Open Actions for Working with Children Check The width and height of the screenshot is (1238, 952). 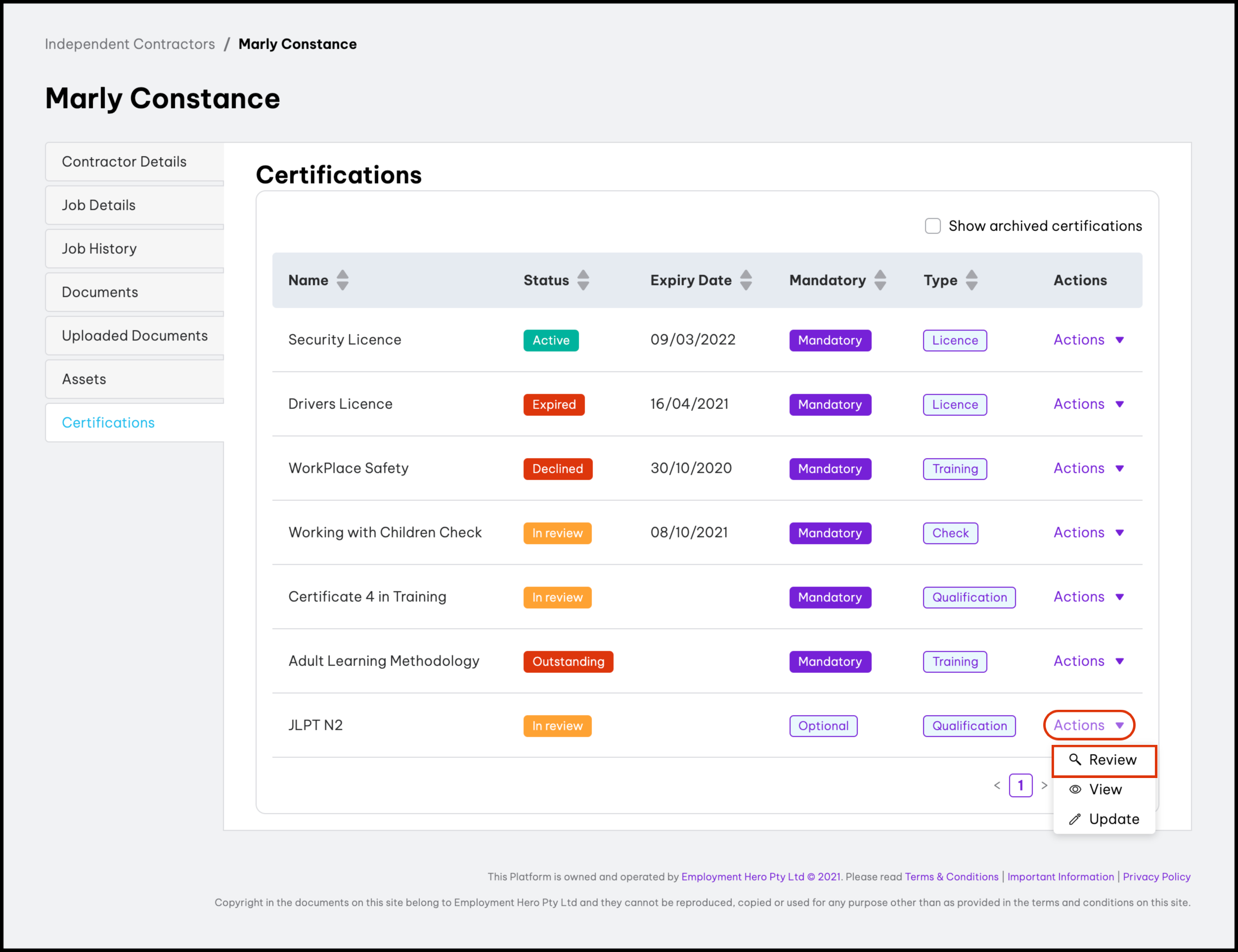[1088, 533]
